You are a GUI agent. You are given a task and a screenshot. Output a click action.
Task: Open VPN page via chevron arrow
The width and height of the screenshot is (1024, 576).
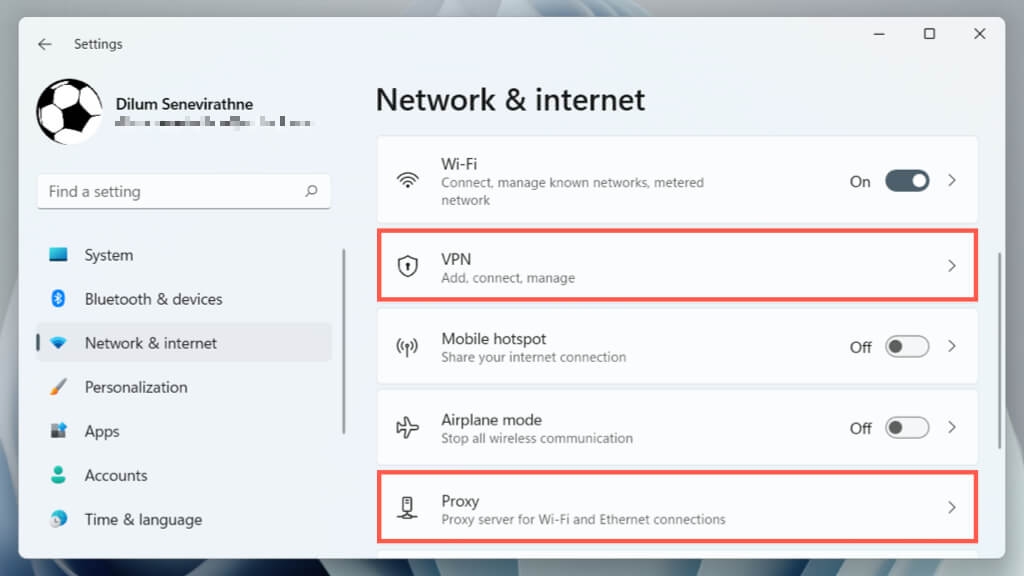pyautogui.click(x=952, y=266)
